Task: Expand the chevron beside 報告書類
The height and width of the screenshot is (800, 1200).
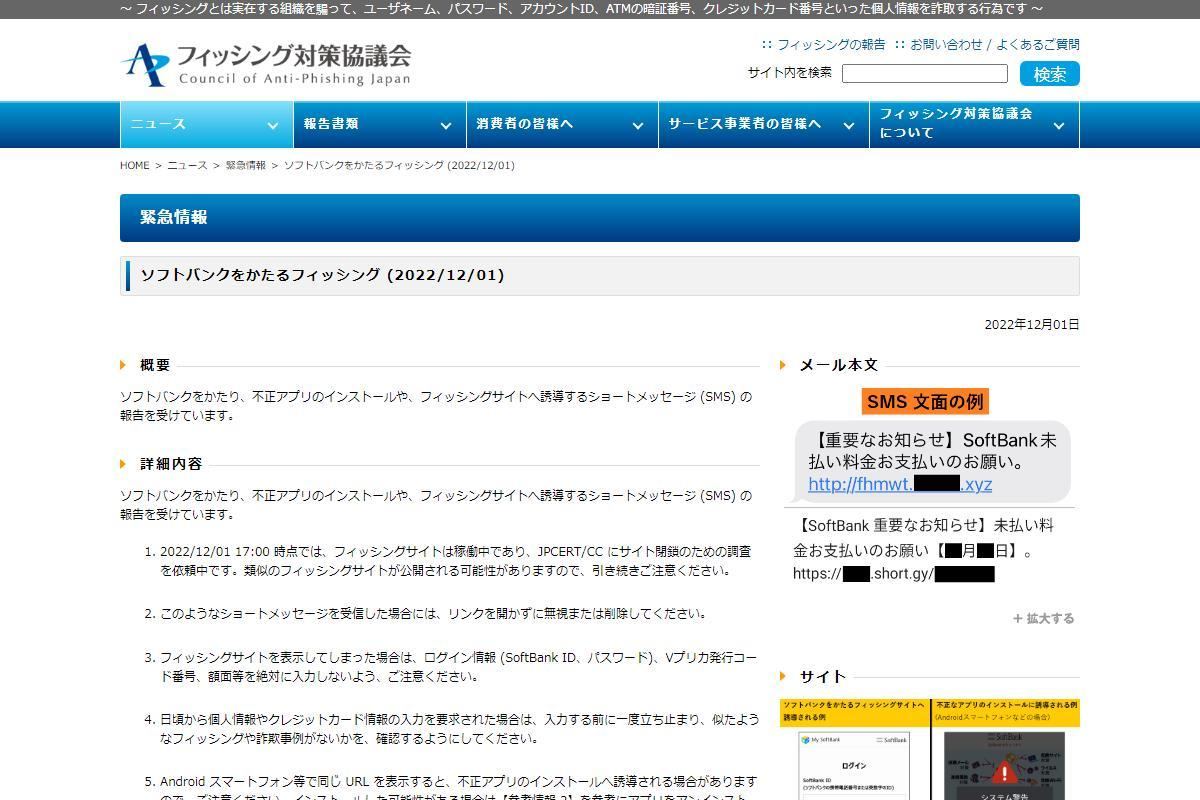Action: tap(446, 125)
